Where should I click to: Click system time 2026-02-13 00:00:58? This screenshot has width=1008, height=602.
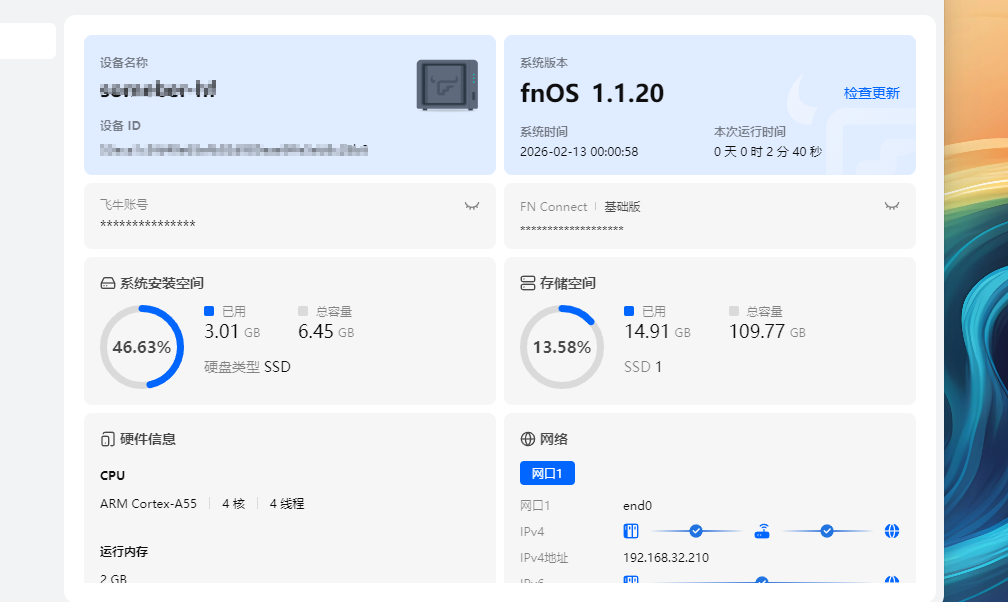pos(579,152)
